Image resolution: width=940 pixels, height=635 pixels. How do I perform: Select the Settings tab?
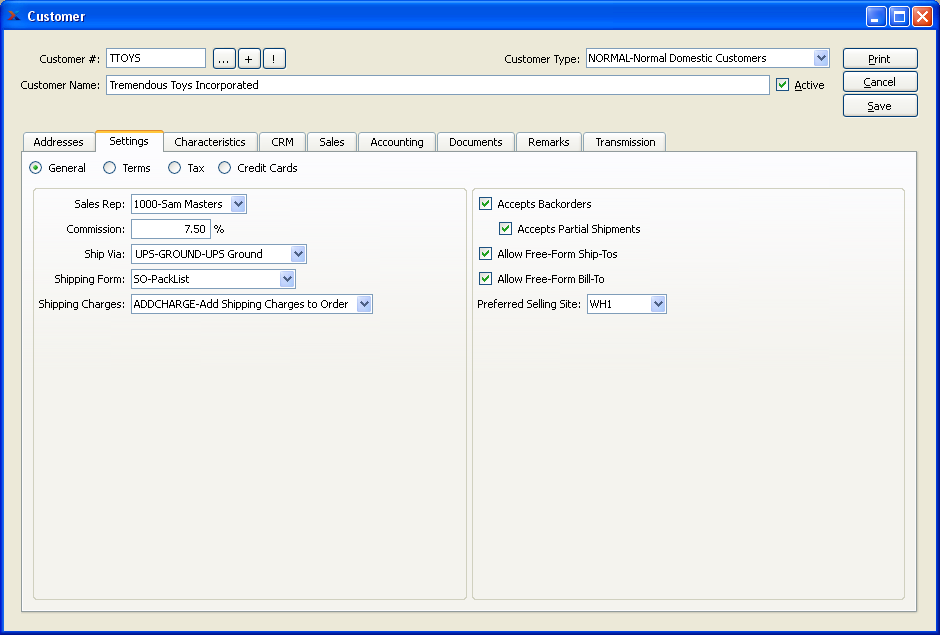click(129, 141)
